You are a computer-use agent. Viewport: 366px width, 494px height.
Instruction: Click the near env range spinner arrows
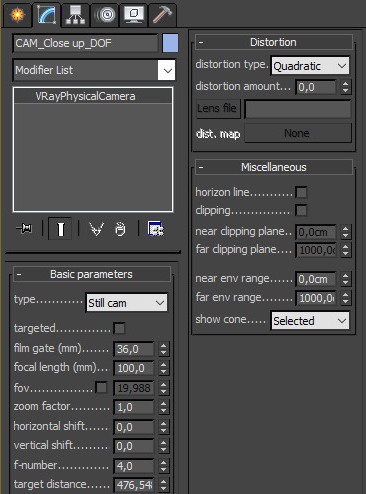(x=346, y=279)
